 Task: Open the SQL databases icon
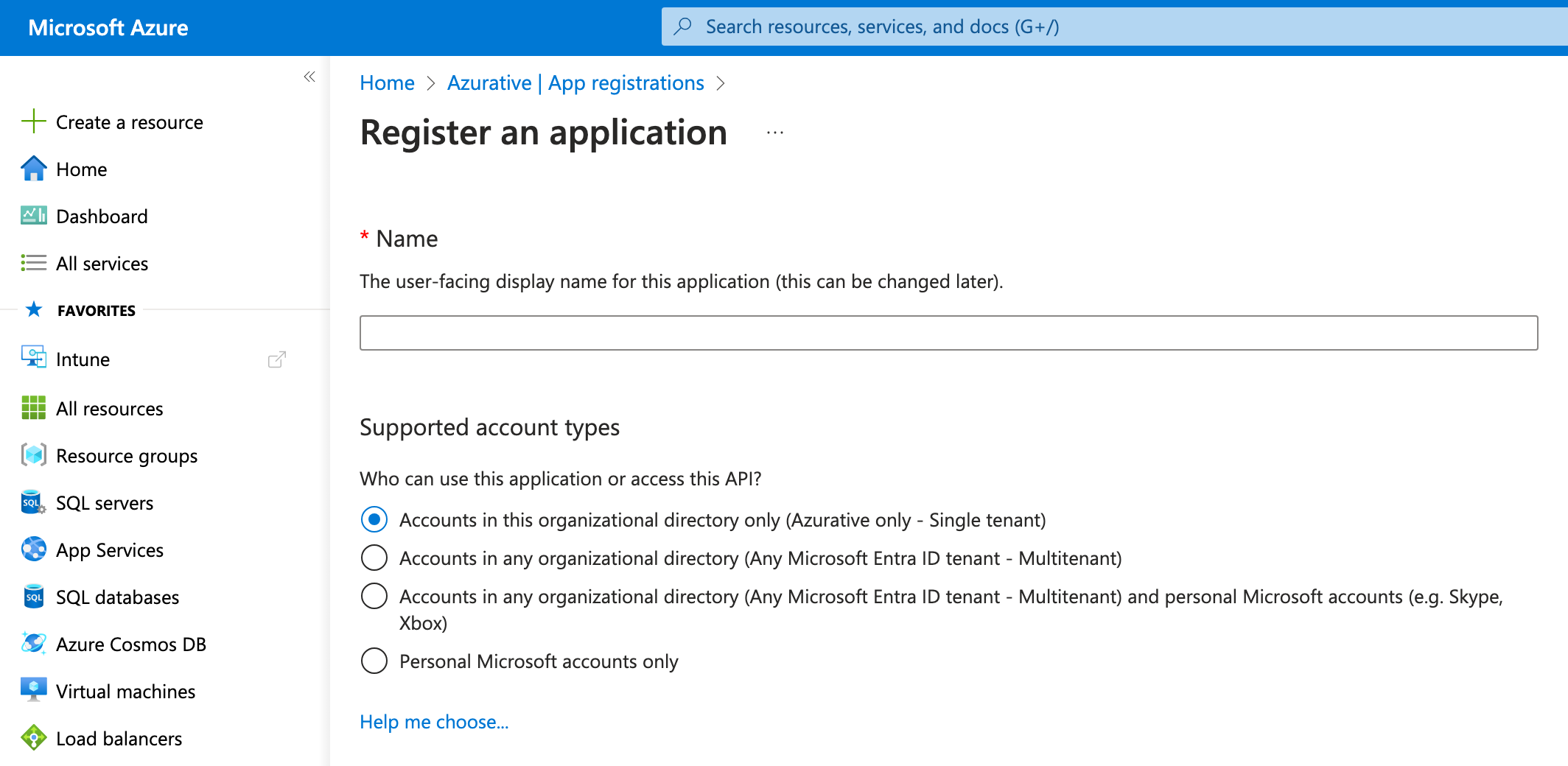34,597
